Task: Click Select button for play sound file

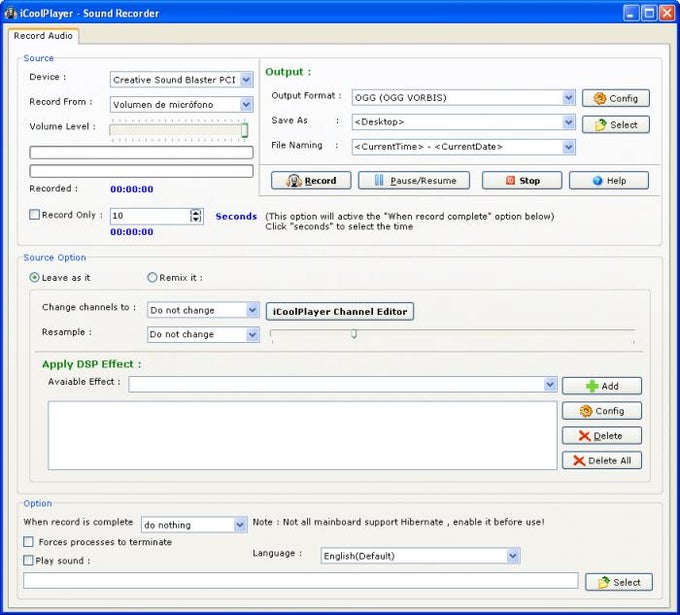Action: point(618,582)
